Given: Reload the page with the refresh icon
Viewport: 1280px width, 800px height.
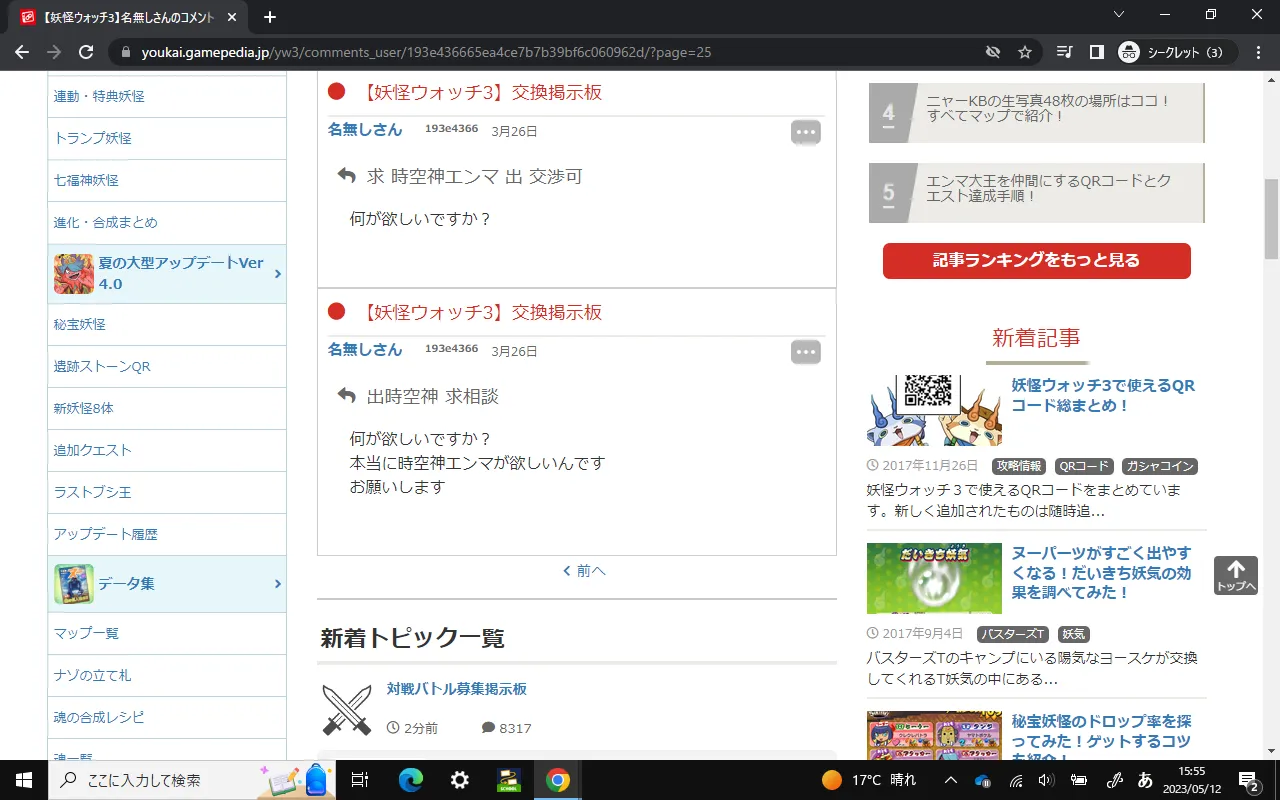Looking at the screenshot, I should 86,52.
